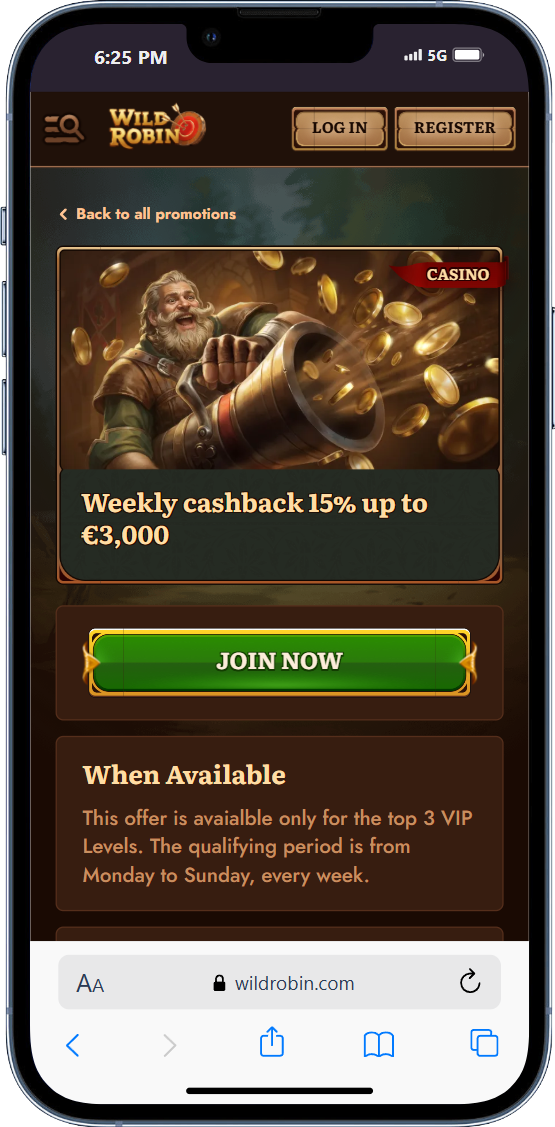Screen dimensions: 555x1127
Task: Open the Safari share sheet icon
Action: point(272,1042)
